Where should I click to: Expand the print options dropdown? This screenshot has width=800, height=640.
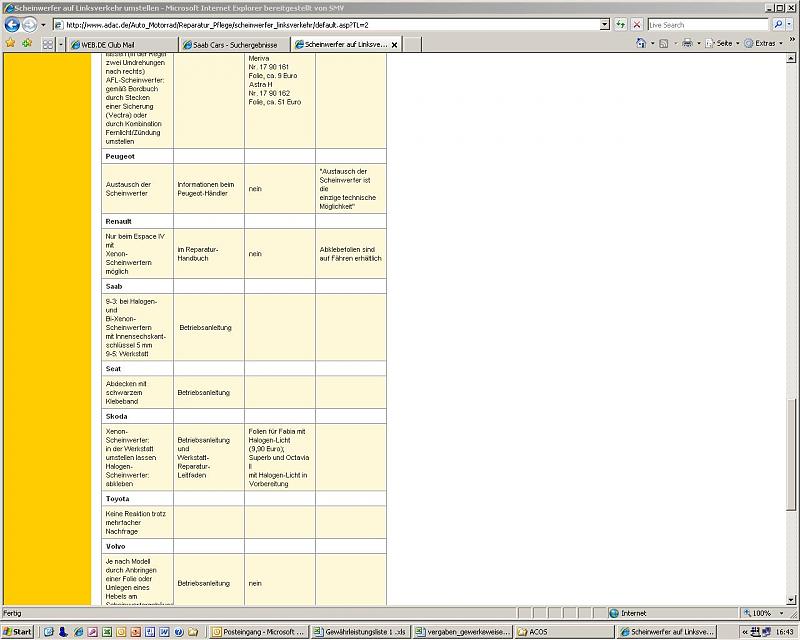[699, 43]
